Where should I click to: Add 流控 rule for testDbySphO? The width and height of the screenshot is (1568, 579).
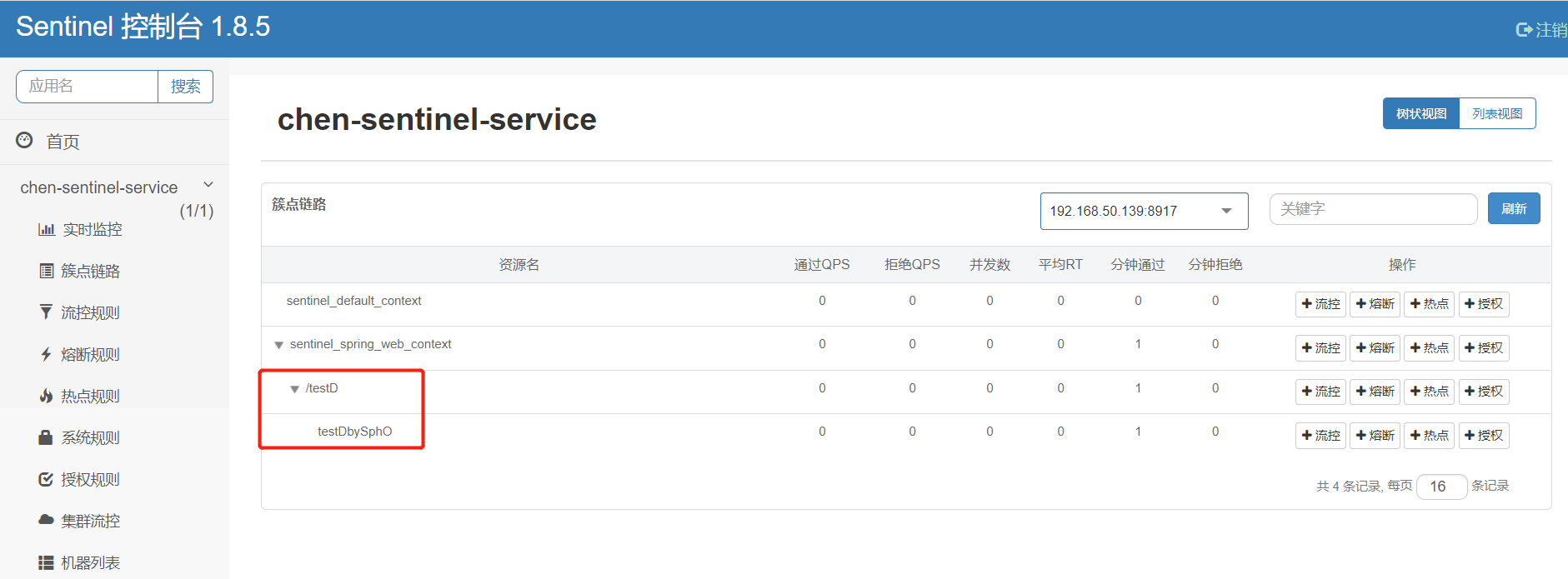[x=1320, y=436]
